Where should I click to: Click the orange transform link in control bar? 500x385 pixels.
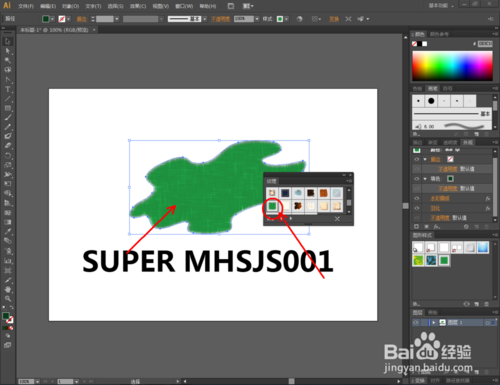pos(334,19)
